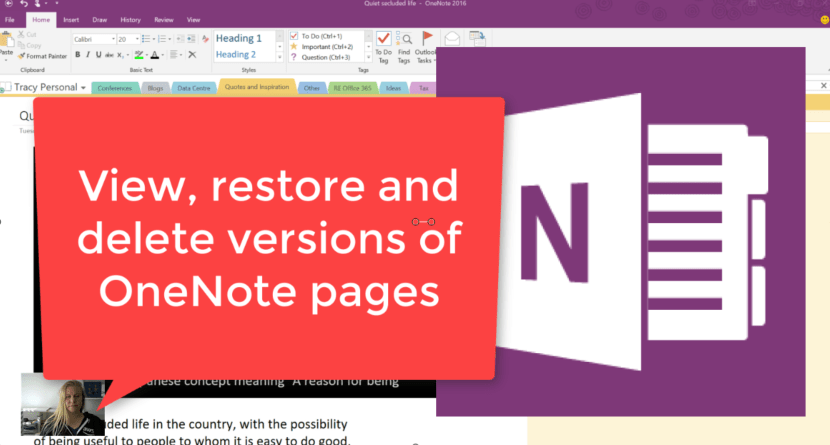830x445 pixels.
Task: Switch to the History ribbon tab
Action: coord(131,19)
